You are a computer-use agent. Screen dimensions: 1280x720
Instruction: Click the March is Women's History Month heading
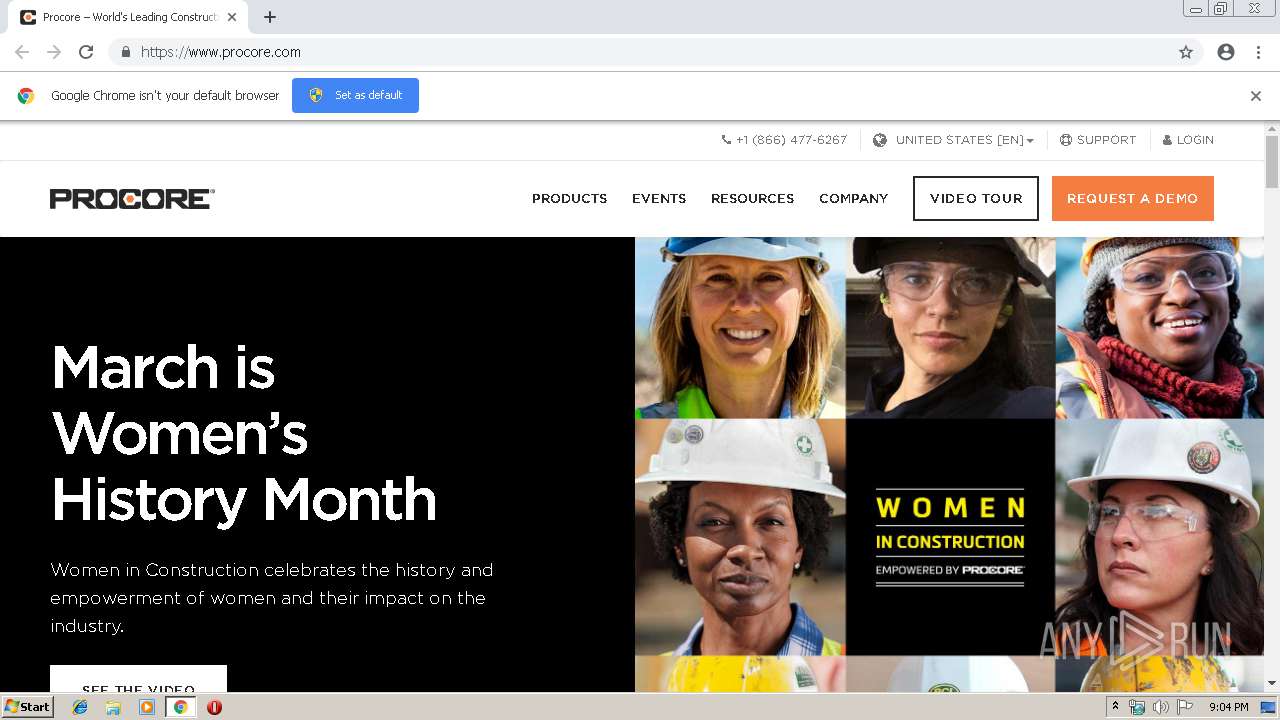(x=244, y=434)
